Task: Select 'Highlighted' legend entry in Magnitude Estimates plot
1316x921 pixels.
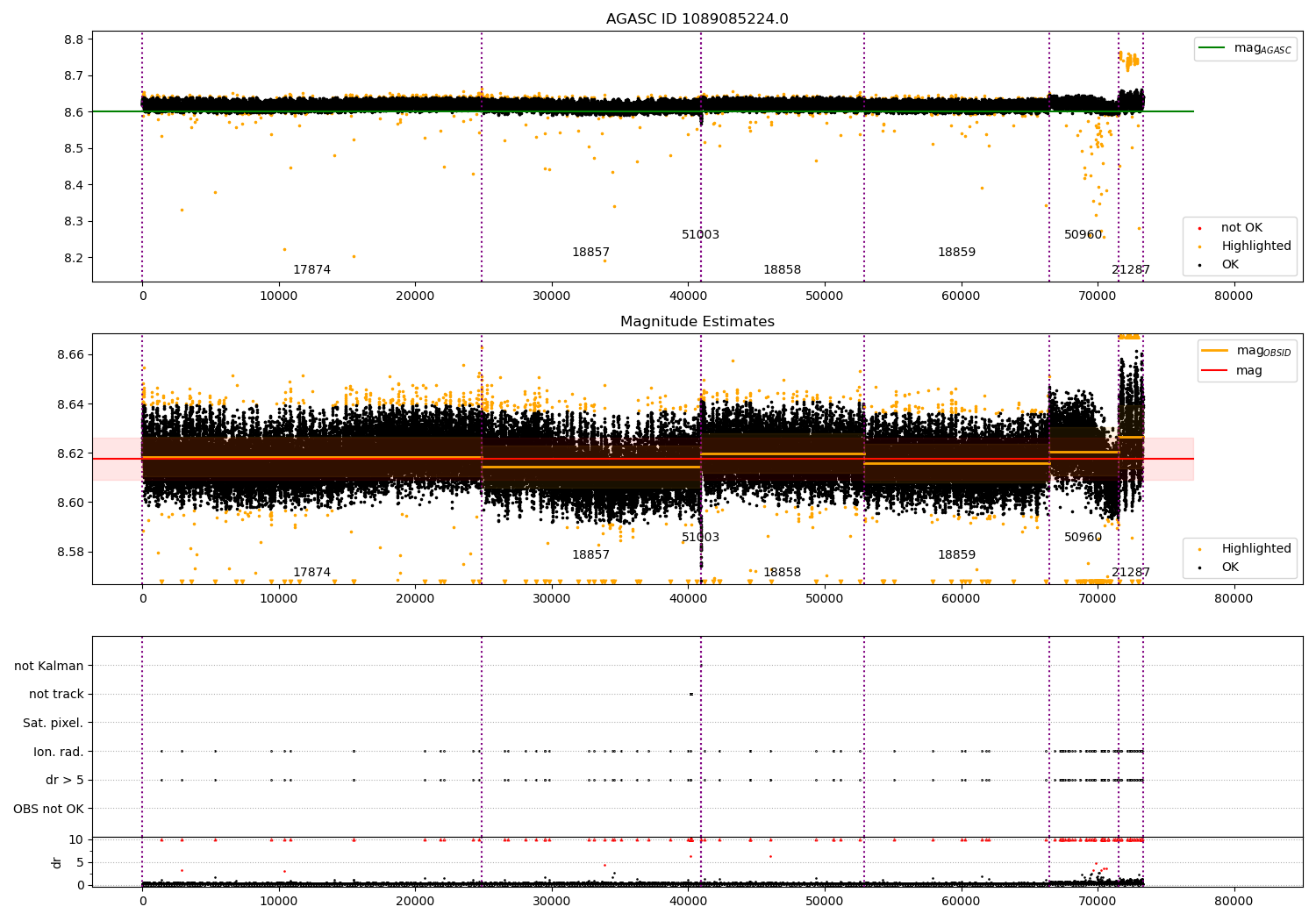Action: pos(1255,549)
